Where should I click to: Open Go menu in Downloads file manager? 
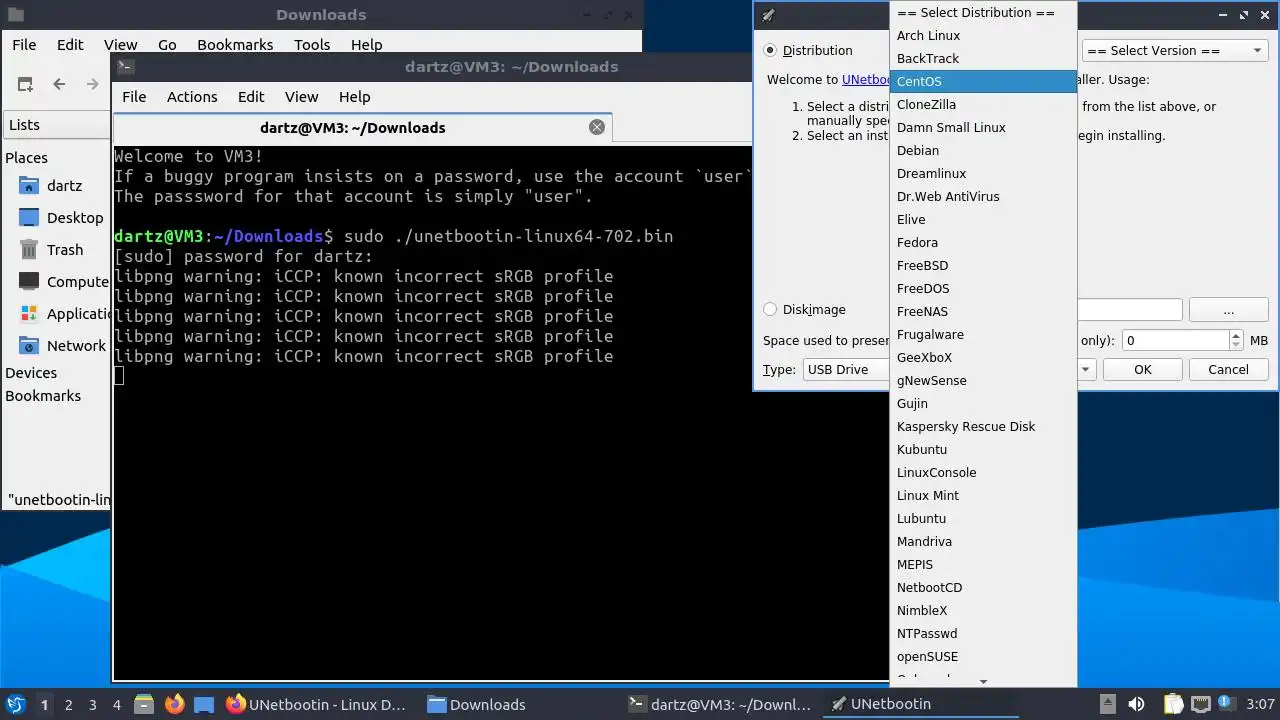167,45
